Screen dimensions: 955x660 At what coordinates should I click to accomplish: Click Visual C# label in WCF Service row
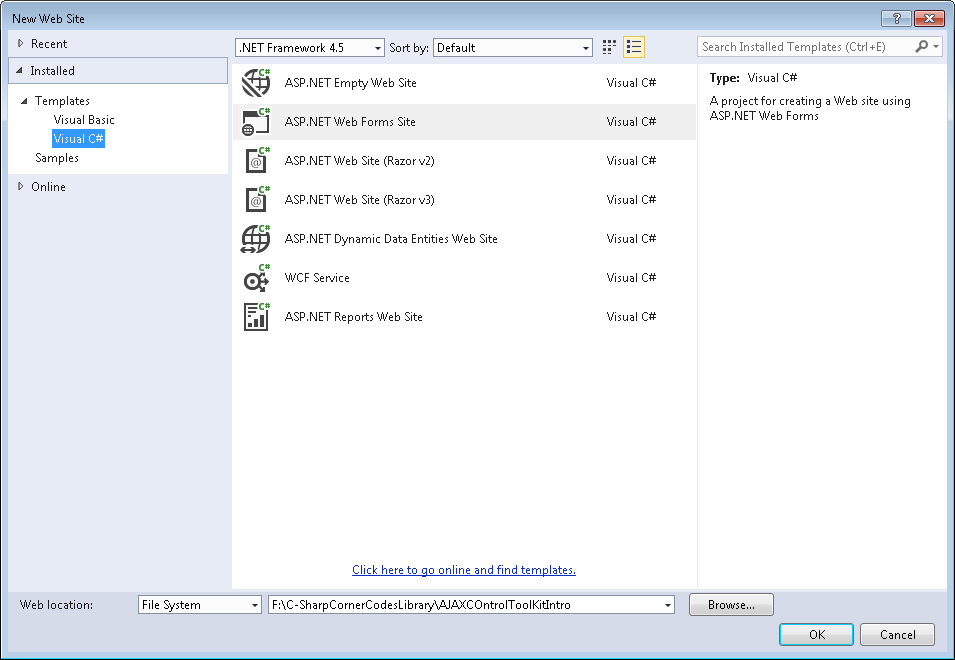point(632,278)
